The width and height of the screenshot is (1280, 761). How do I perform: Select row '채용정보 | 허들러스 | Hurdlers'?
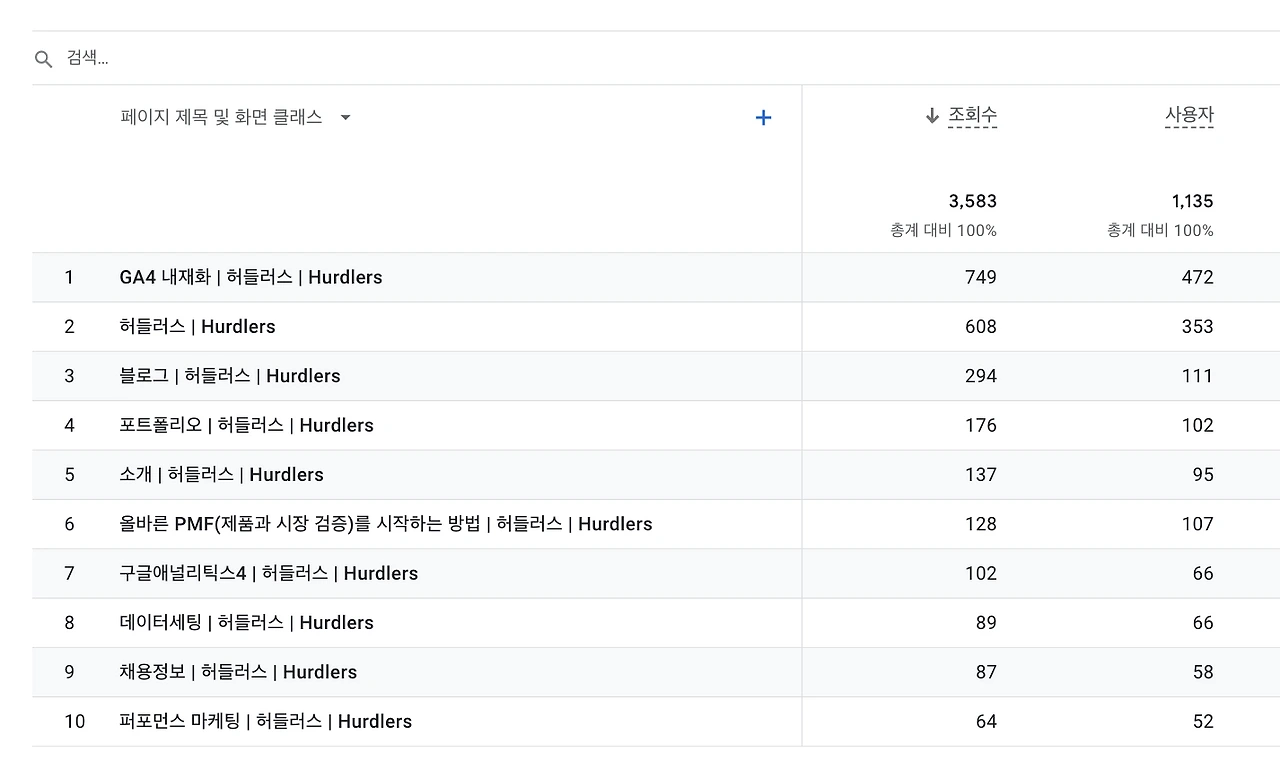(x=656, y=672)
